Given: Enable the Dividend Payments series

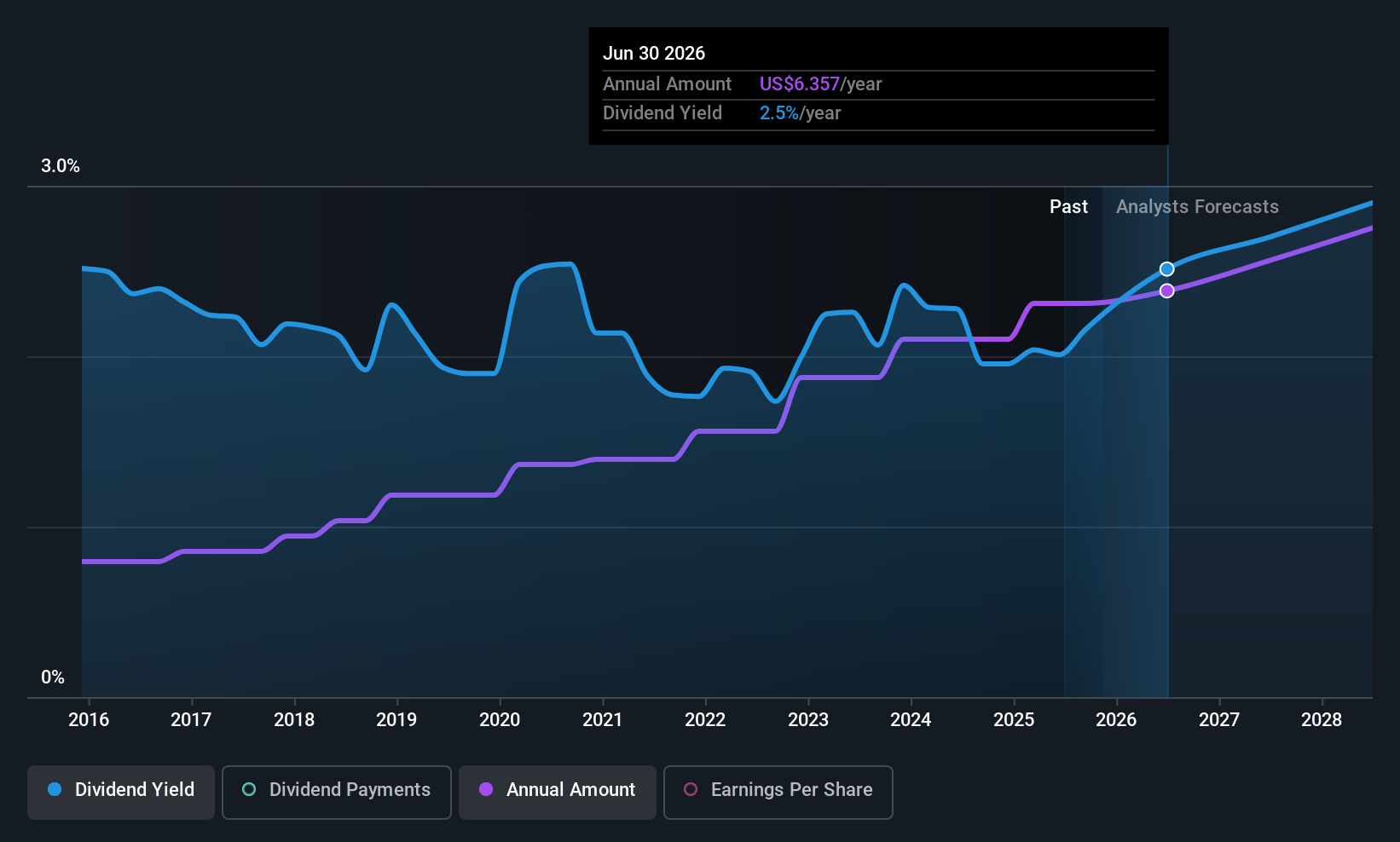Looking at the screenshot, I should pos(337,793).
